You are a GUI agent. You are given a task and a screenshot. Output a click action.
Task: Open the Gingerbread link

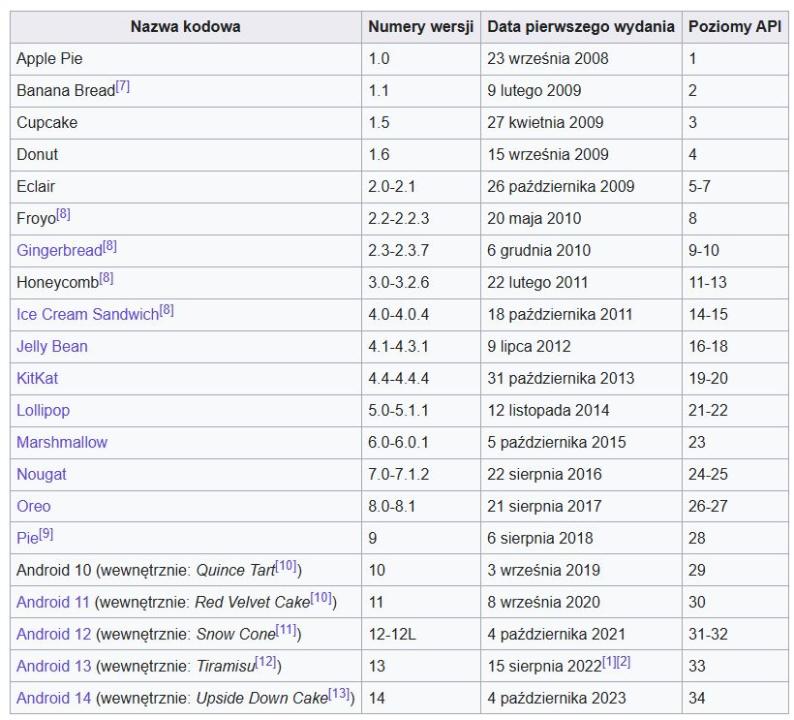[60, 250]
